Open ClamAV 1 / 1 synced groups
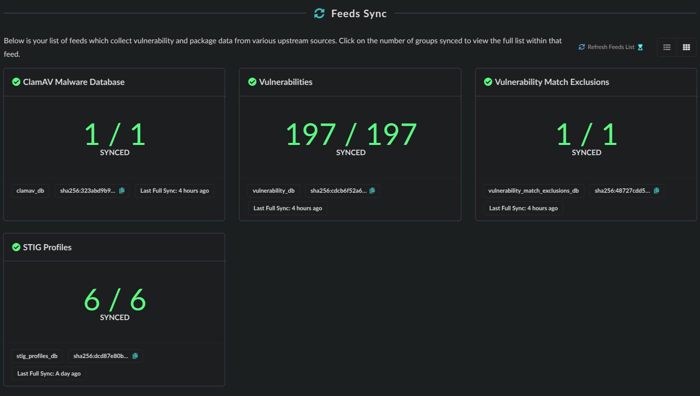The image size is (700, 396). 115,134
